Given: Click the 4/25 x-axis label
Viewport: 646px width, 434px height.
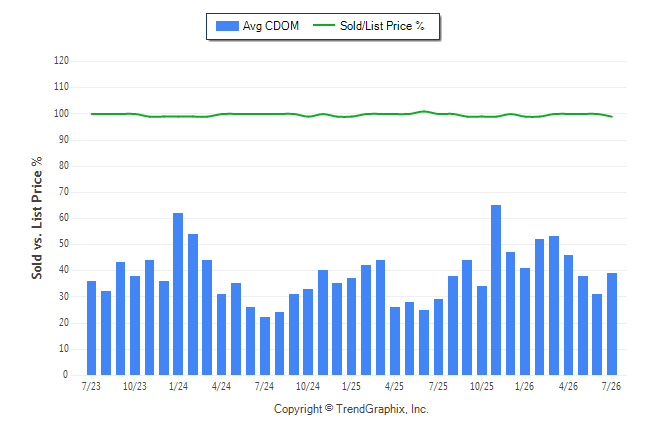Looking at the screenshot, I should (394, 386).
